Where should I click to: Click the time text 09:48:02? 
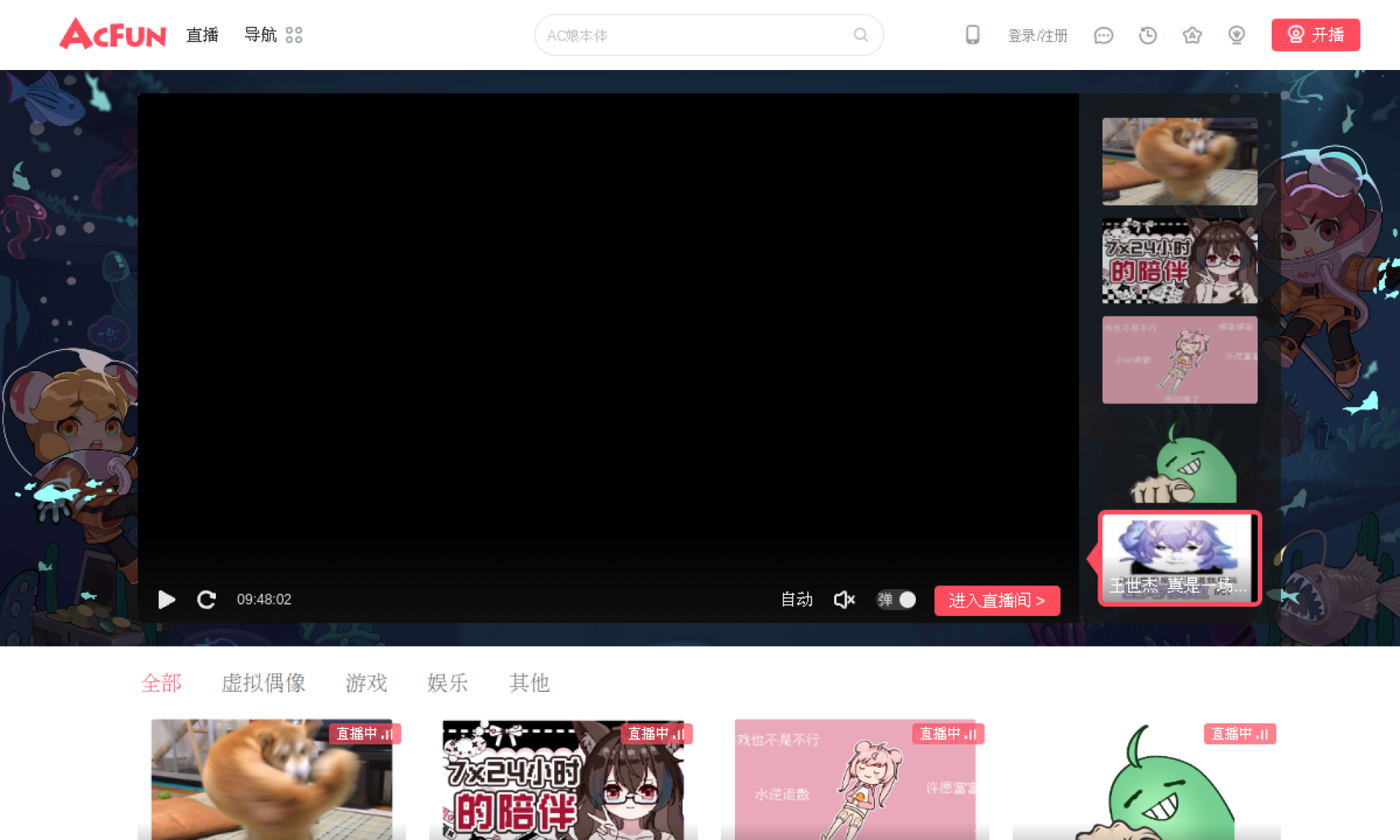point(264,599)
